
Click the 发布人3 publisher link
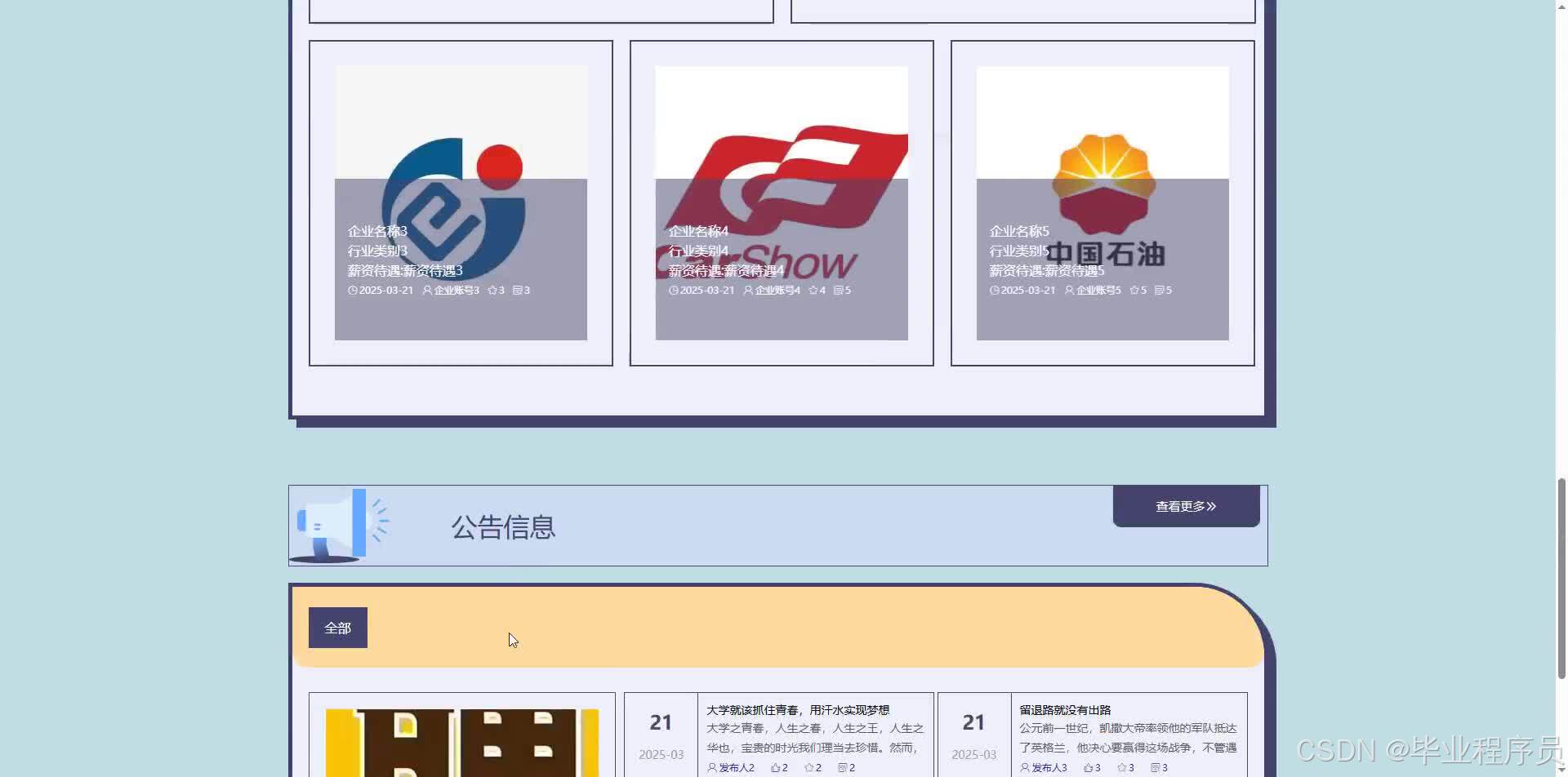(x=1050, y=767)
